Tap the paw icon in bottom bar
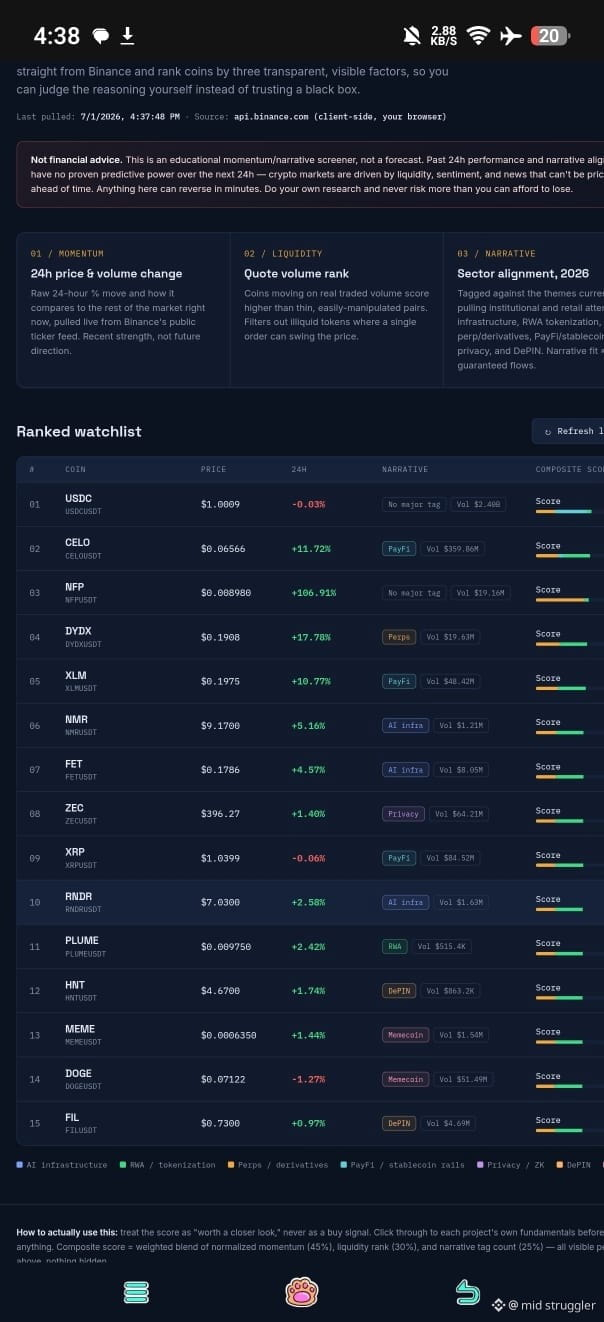Screen dimensions: 604x1322 (302, 1292)
